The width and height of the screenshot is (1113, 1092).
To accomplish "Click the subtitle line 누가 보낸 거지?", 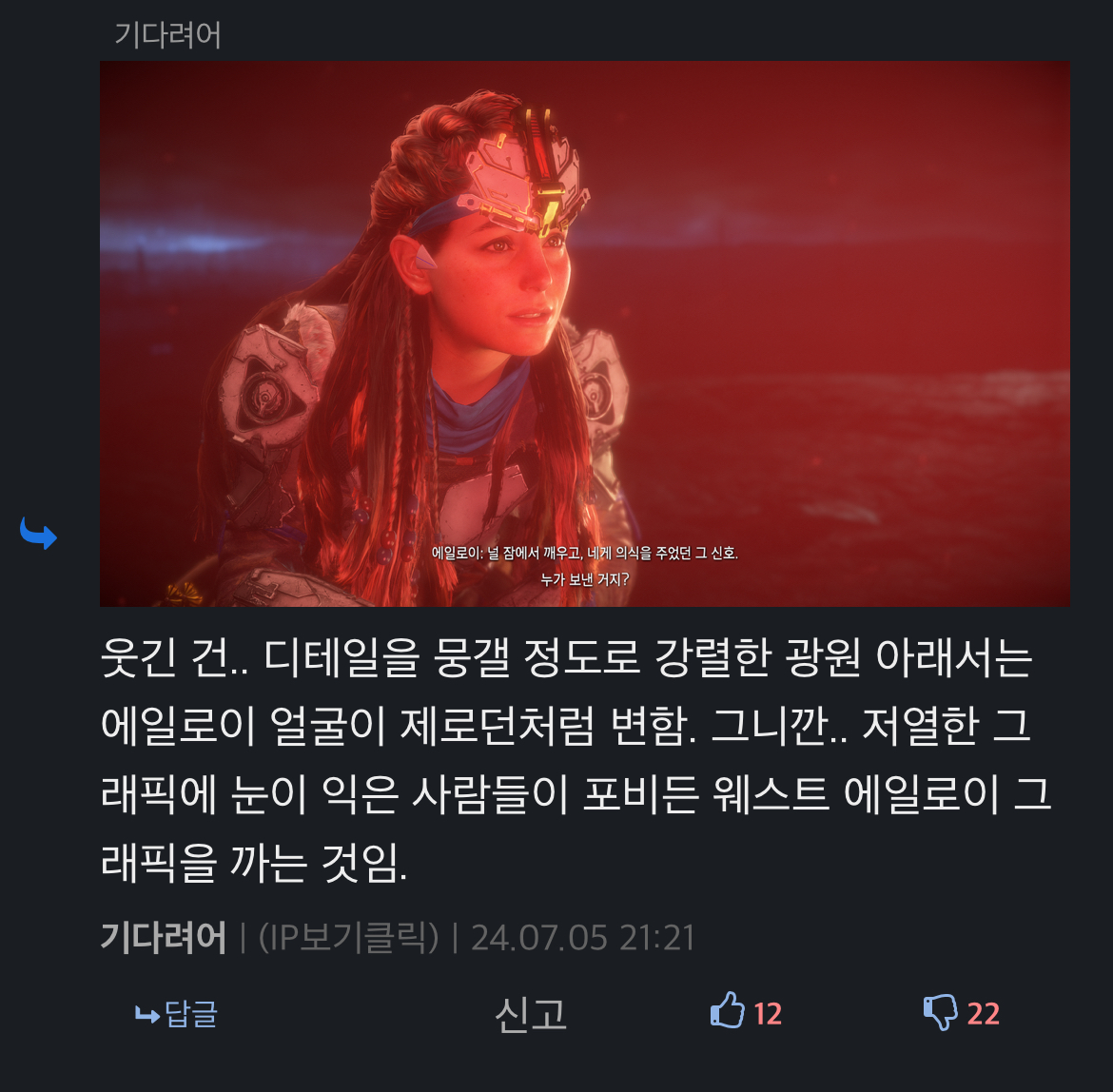I will click(585, 579).
